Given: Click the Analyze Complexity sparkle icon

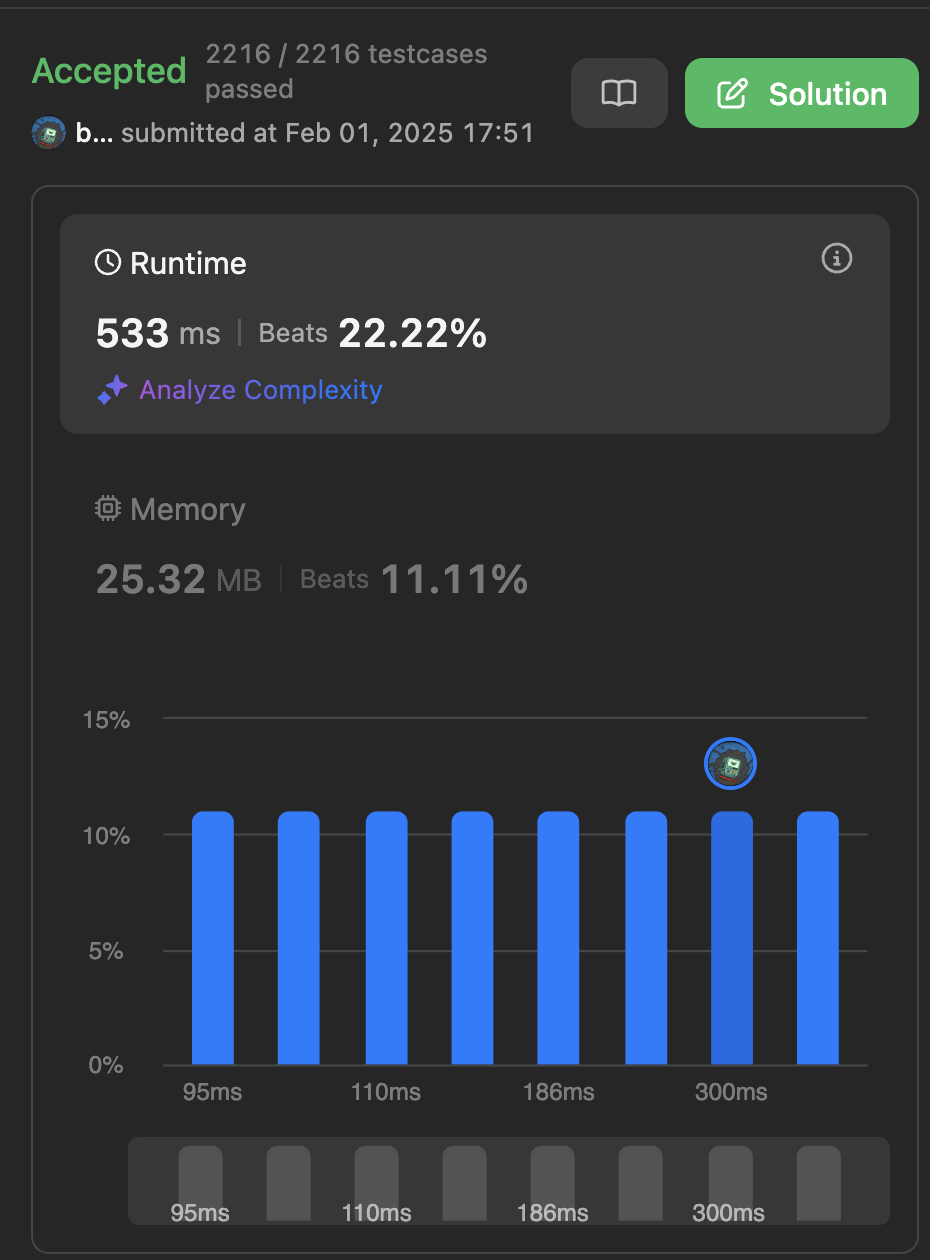Looking at the screenshot, I should [112, 390].
